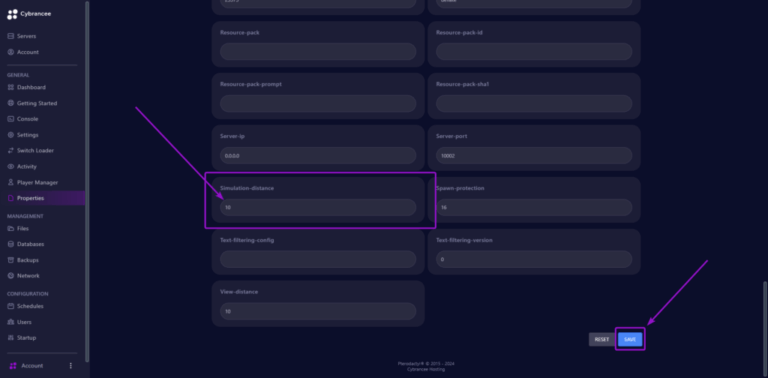Click the Files folder icon
This screenshot has height=378, width=768.
click(x=11, y=228)
